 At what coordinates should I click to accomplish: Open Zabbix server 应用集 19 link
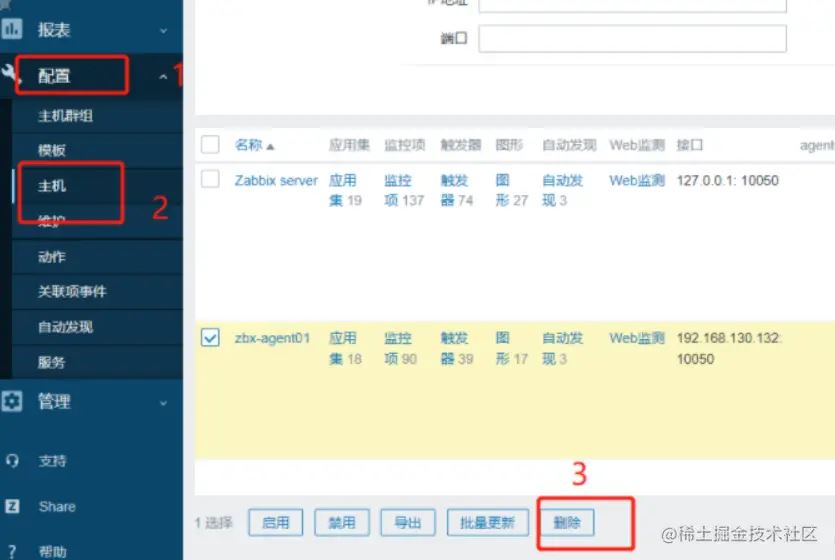[345, 190]
